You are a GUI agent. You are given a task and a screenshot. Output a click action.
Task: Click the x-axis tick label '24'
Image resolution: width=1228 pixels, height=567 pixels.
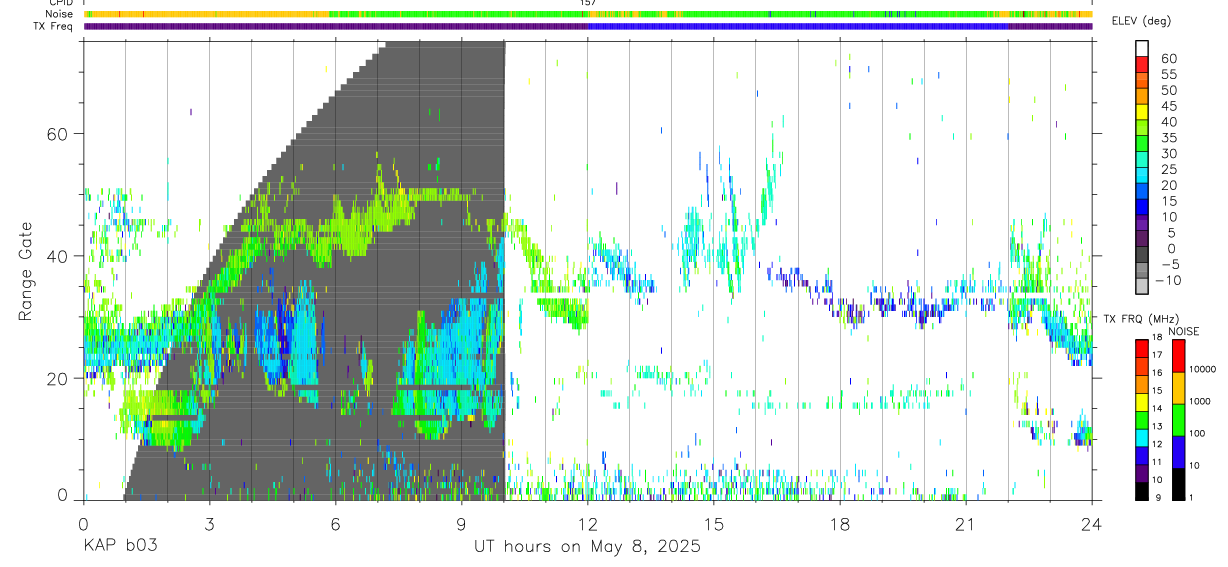coord(1091,524)
